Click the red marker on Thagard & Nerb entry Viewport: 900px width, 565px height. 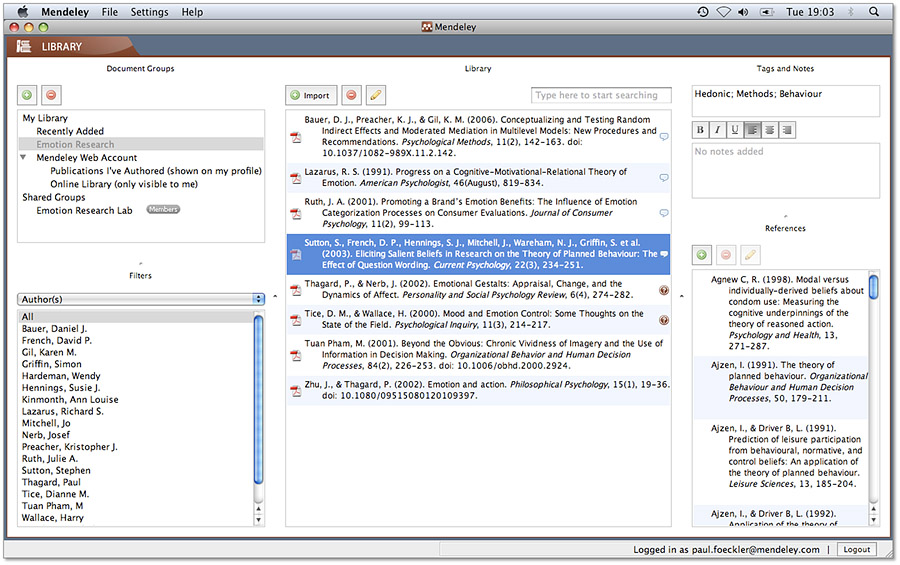point(664,290)
